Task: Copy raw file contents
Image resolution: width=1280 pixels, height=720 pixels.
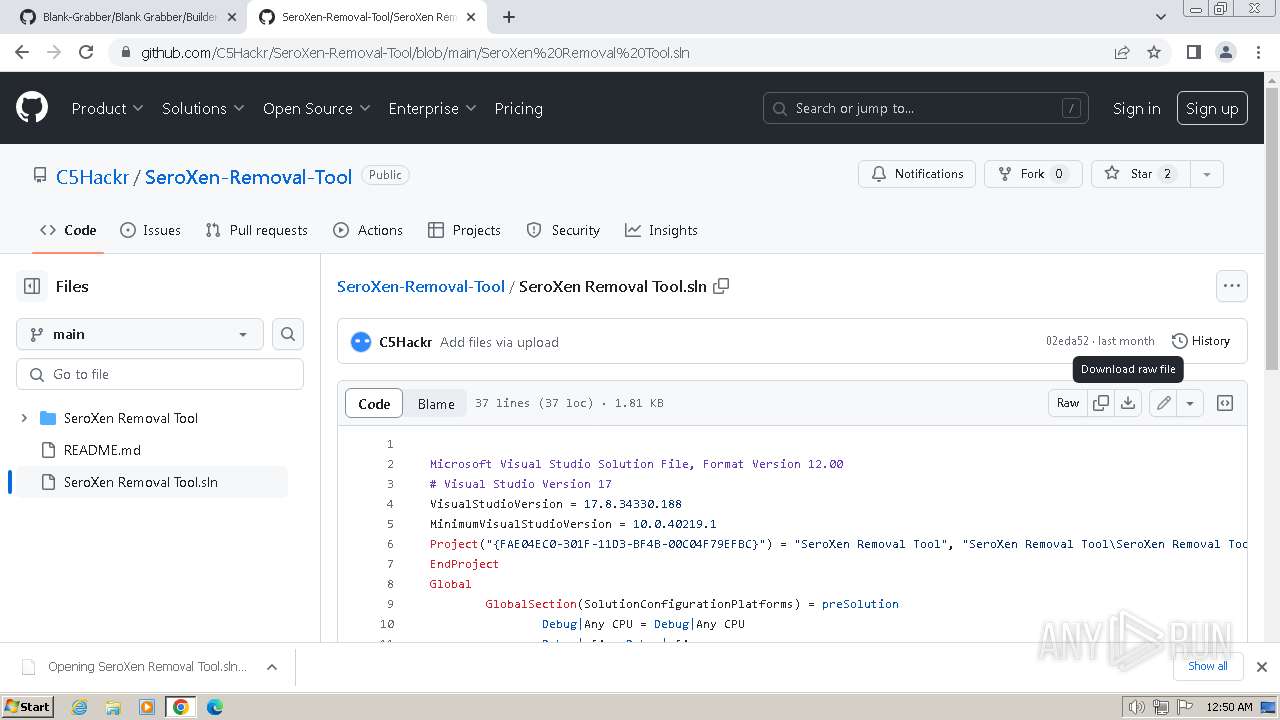Action: pos(1101,403)
